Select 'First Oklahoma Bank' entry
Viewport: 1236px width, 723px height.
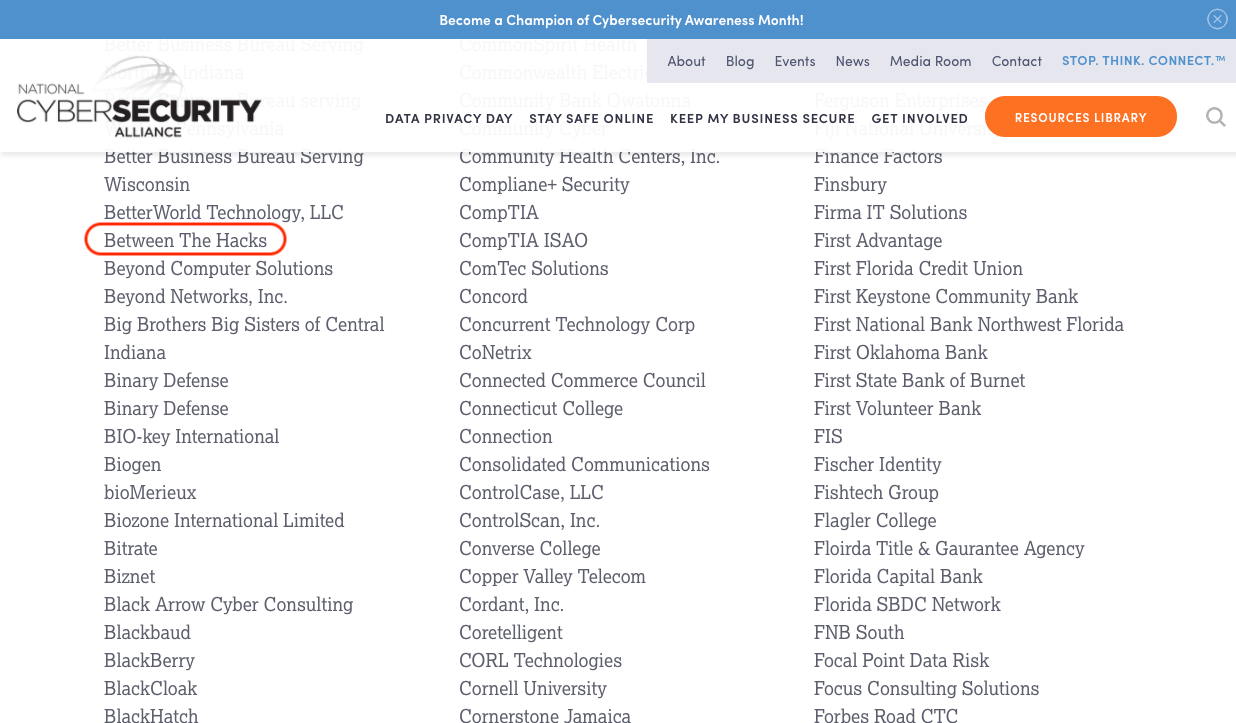[901, 352]
